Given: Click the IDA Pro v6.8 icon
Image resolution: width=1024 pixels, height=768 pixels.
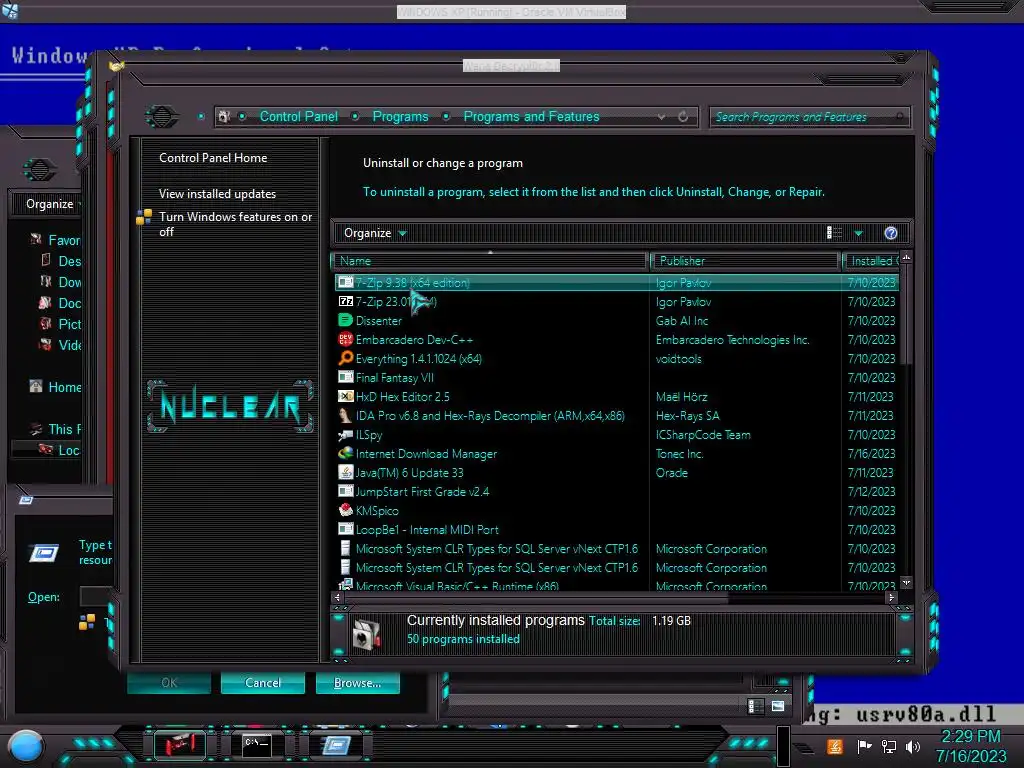Looking at the screenshot, I should point(345,415).
